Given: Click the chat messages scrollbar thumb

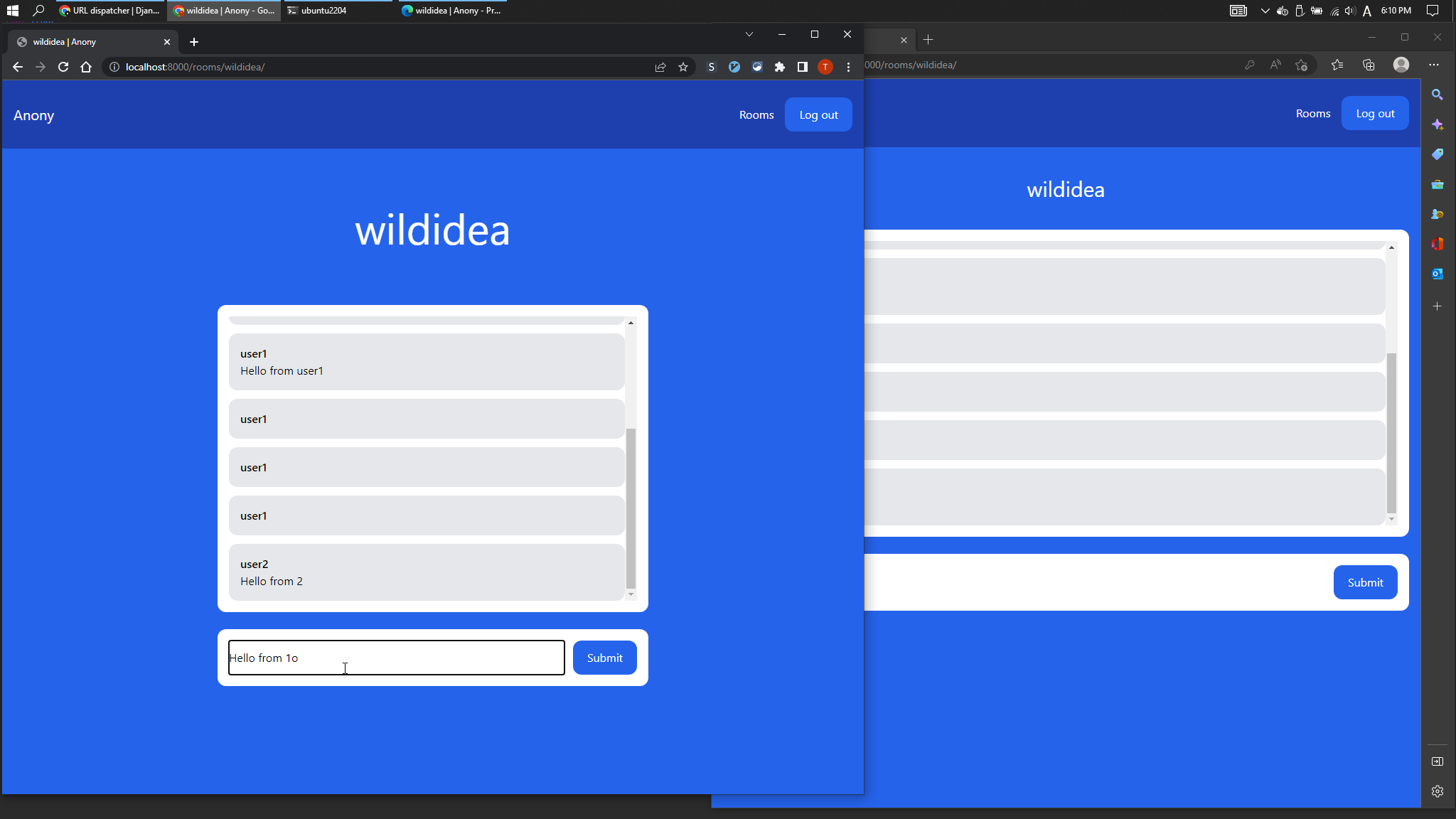Looking at the screenshot, I should tap(631, 508).
